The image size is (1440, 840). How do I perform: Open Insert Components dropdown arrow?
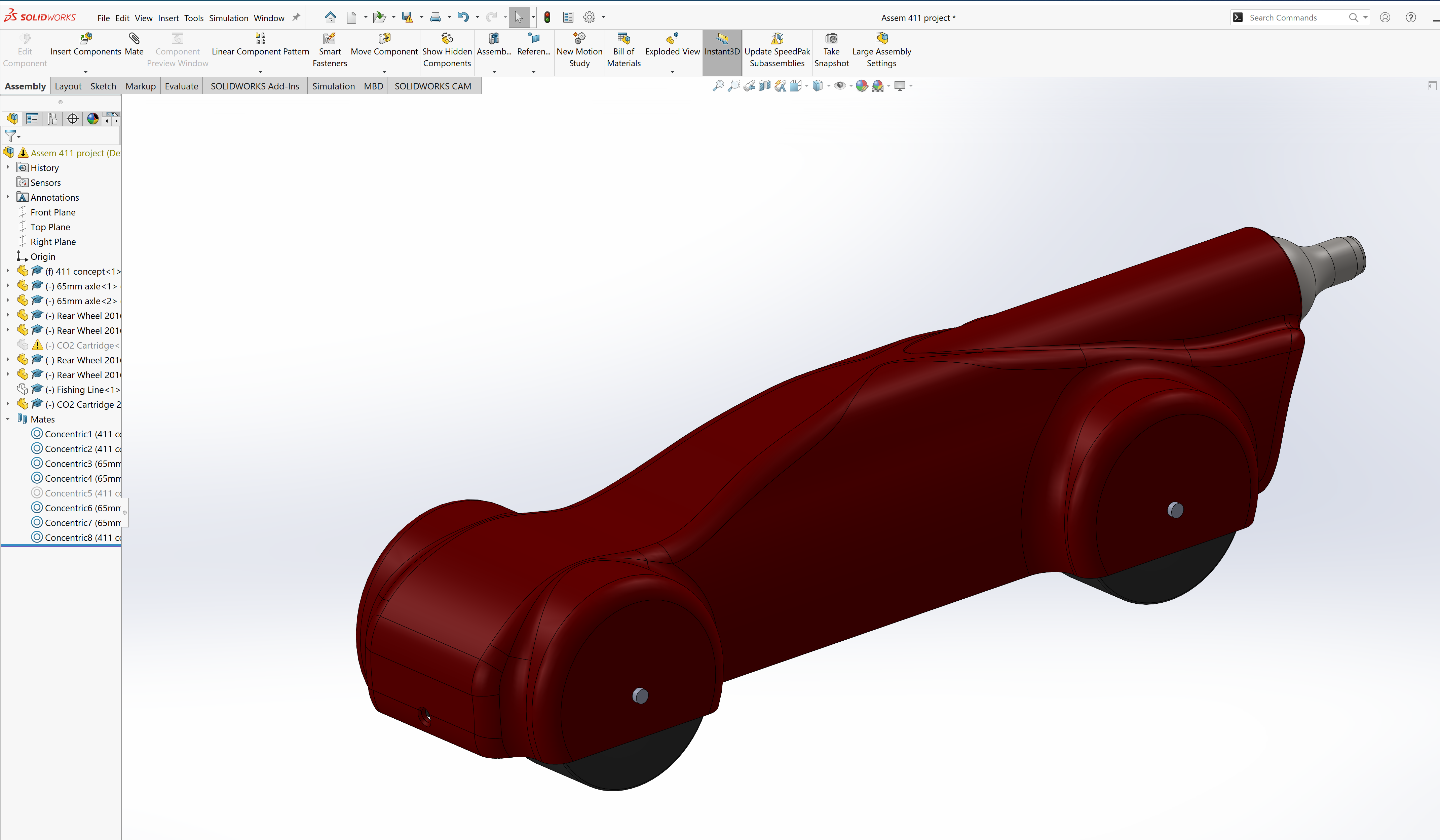click(x=86, y=72)
